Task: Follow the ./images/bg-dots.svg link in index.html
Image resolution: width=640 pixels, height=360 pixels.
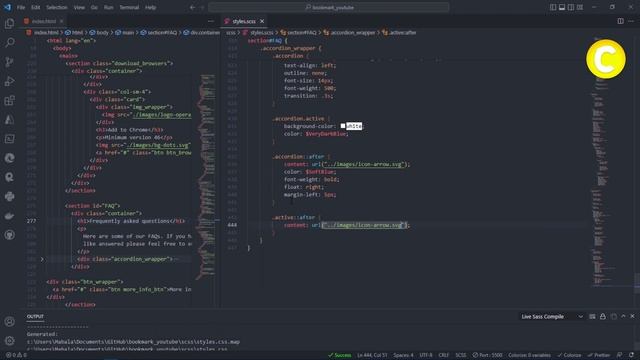Action: click(x=158, y=145)
